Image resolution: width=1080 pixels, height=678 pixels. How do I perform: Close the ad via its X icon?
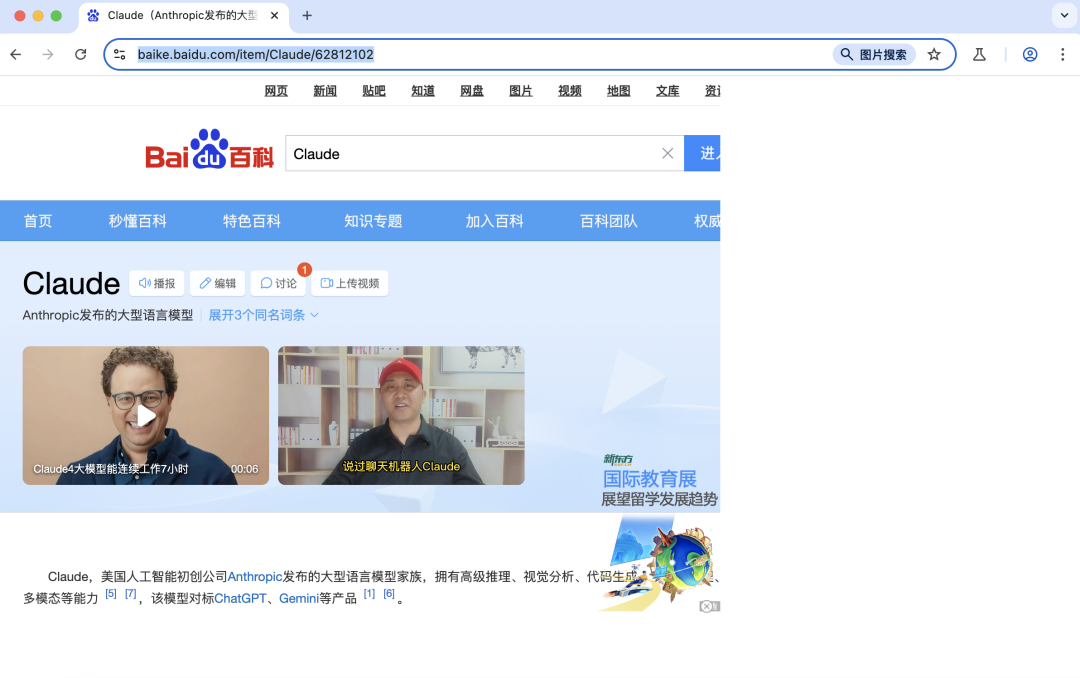pyautogui.click(x=708, y=606)
